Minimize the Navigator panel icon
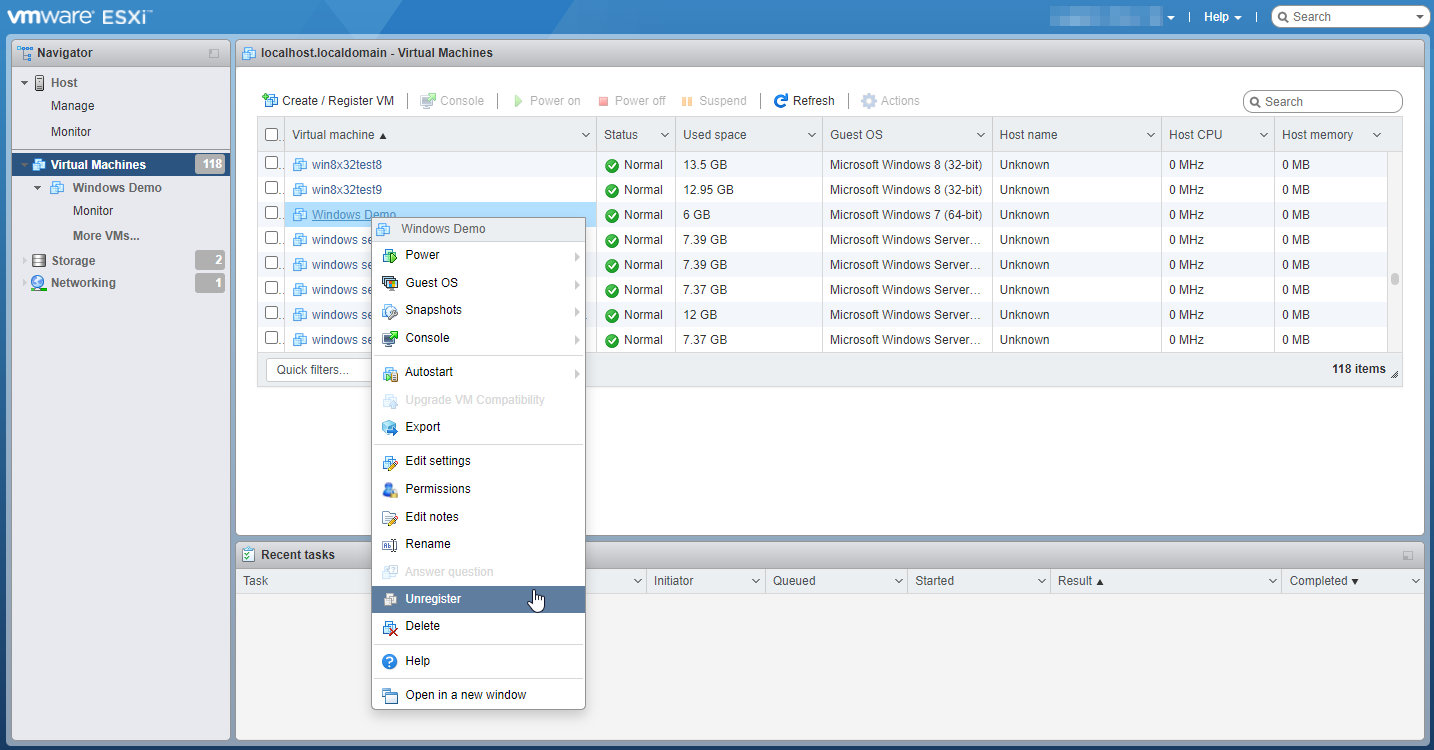This screenshot has height=750, width=1434. 214,53
